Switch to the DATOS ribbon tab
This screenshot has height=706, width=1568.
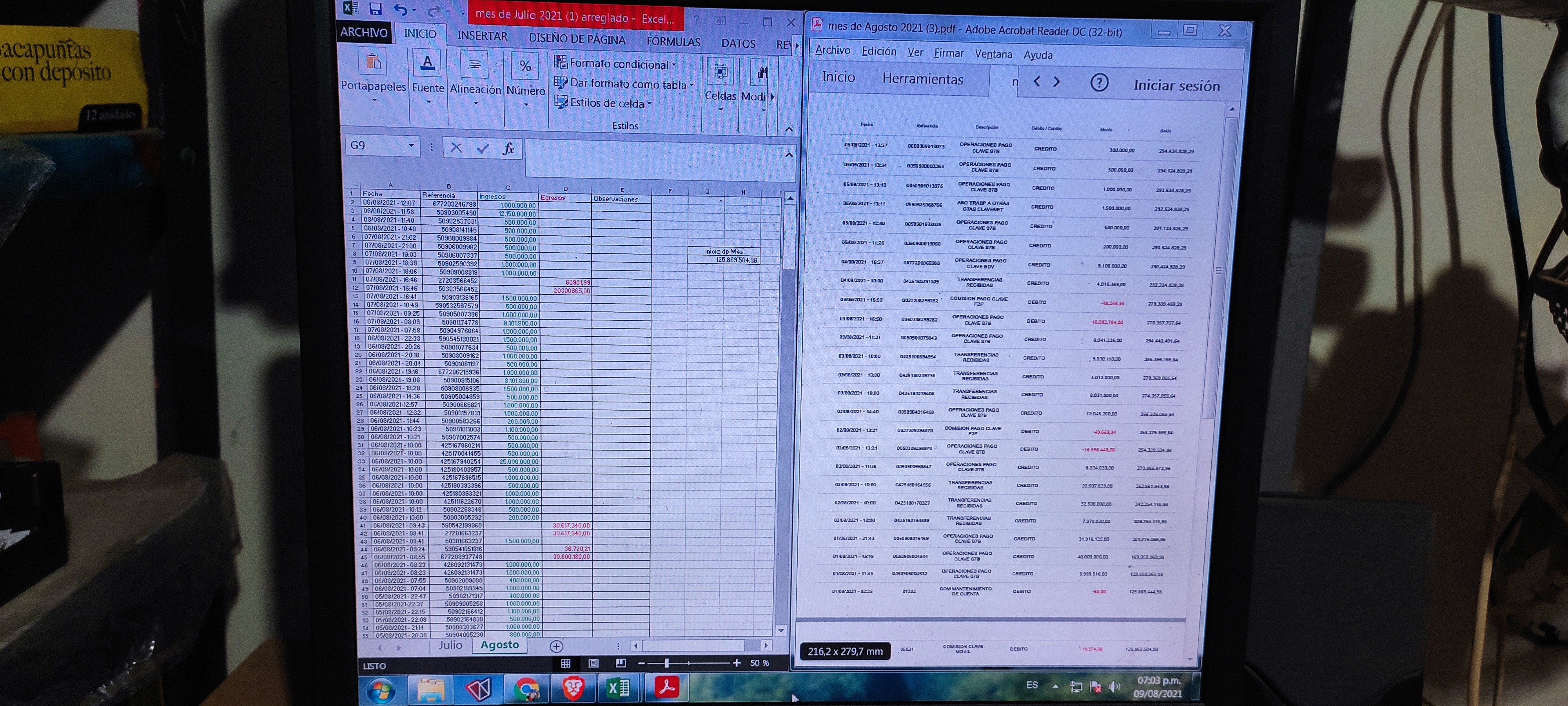[x=738, y=44]
